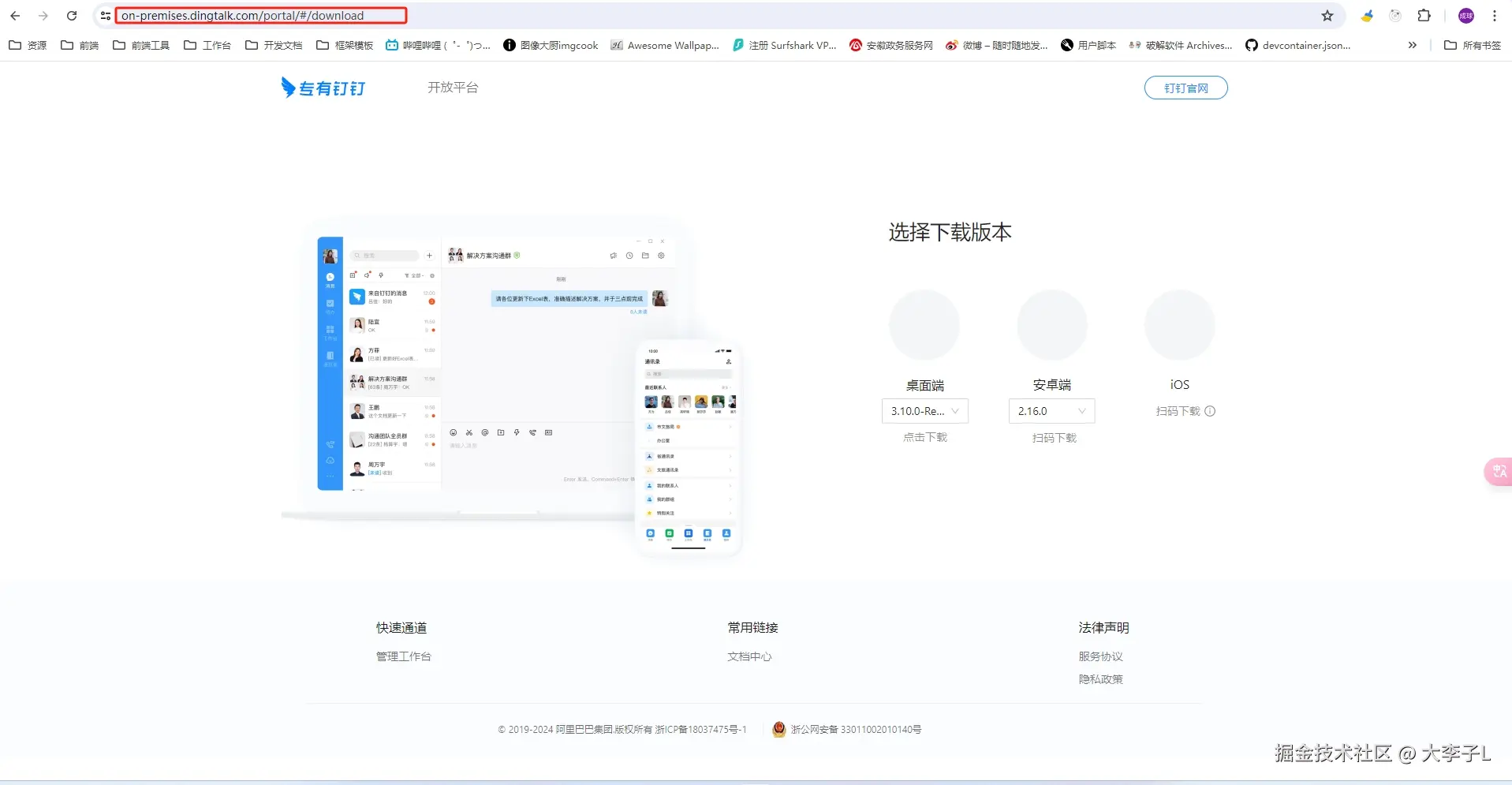Click the iOS download circle icon
Screen dimensions: 1512x785
pyautogui.click(x=1180, y=325)
